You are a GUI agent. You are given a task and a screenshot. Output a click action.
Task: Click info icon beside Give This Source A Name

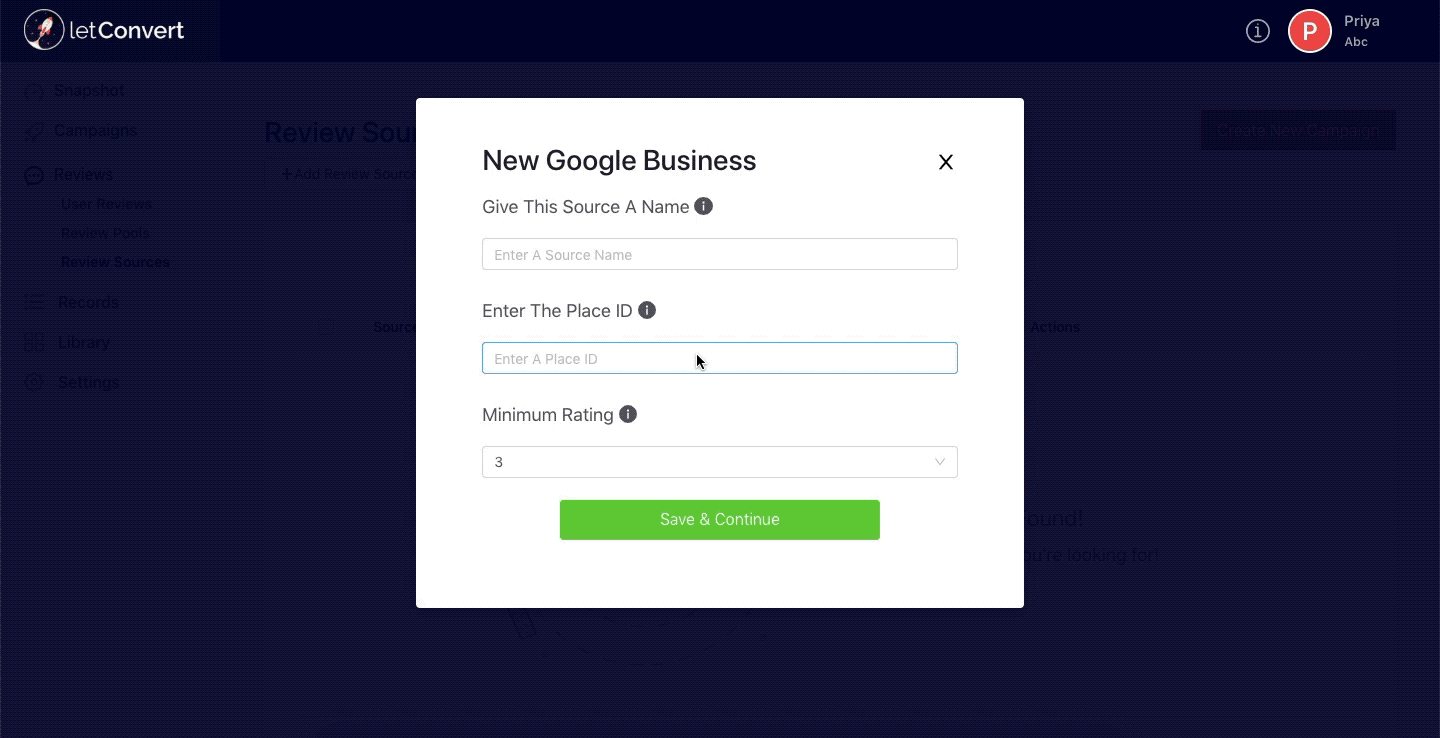704,206
